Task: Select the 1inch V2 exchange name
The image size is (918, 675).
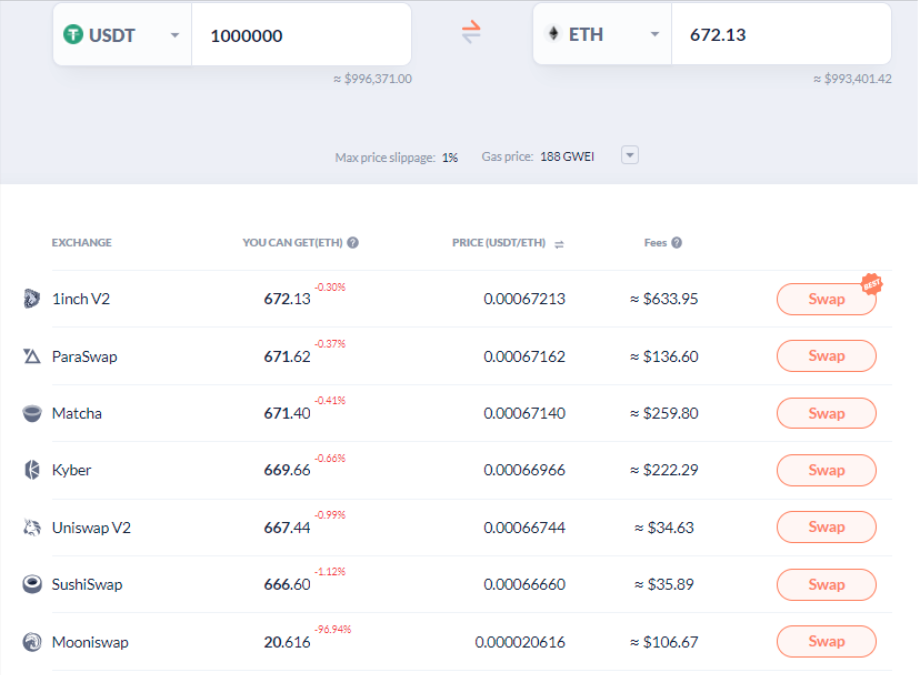Action: pyautogui.click(x=81, y=299)
